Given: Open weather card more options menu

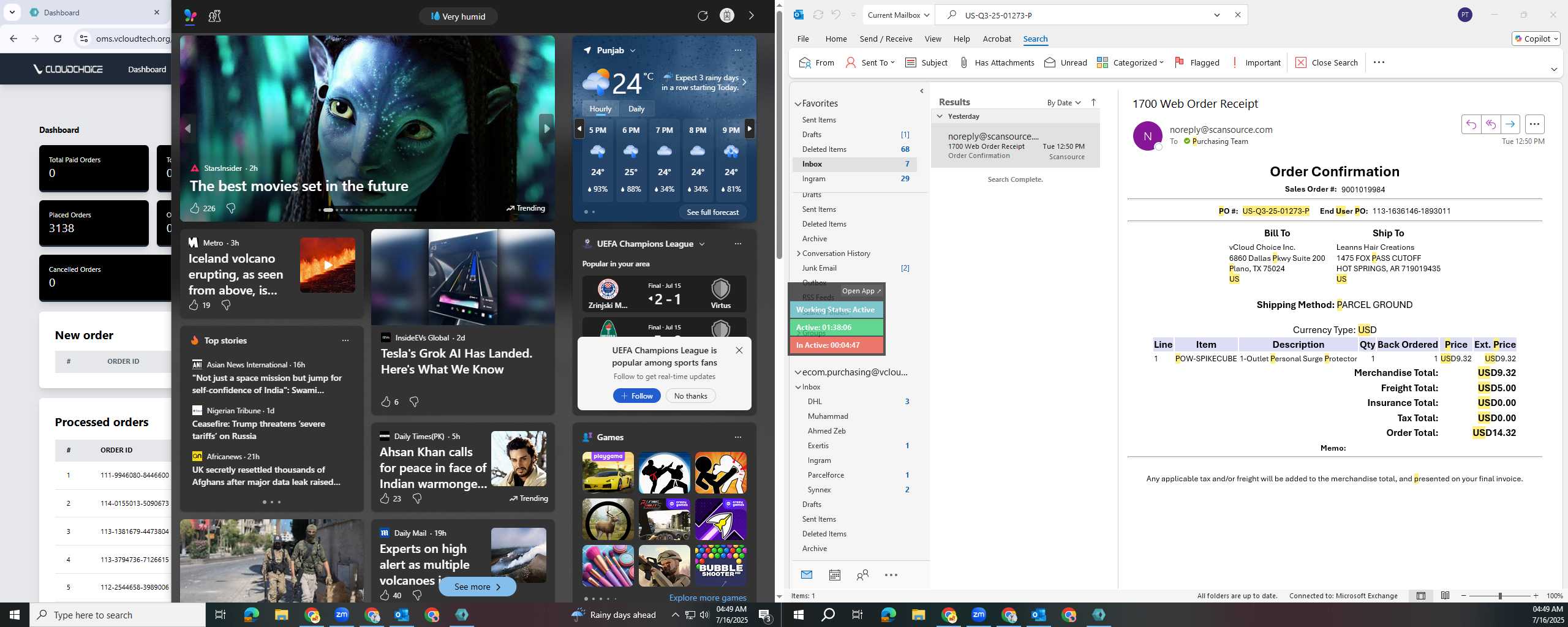Looking at the screenshot, I should coord(737,50).
